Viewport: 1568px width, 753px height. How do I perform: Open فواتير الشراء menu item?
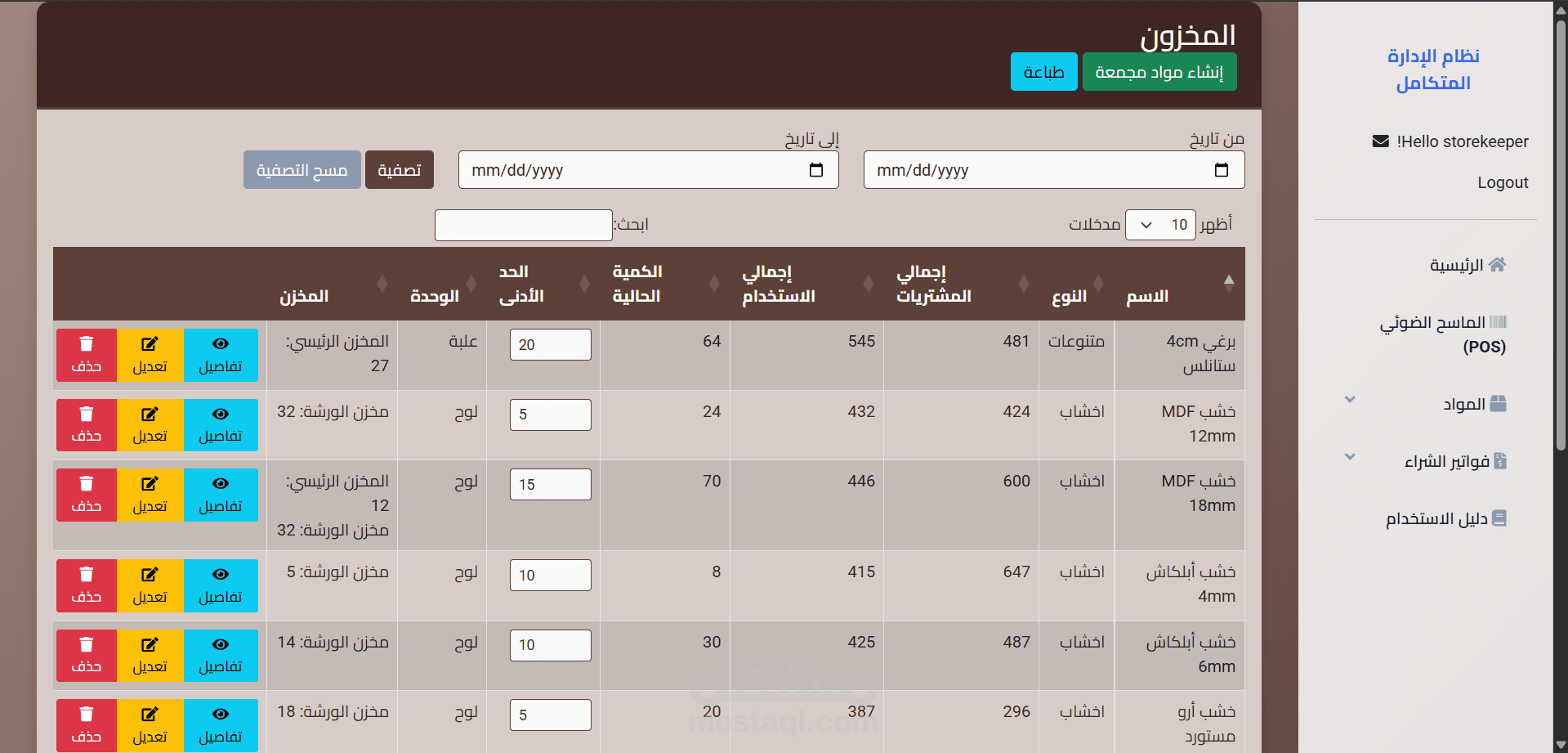[1455, 461]
